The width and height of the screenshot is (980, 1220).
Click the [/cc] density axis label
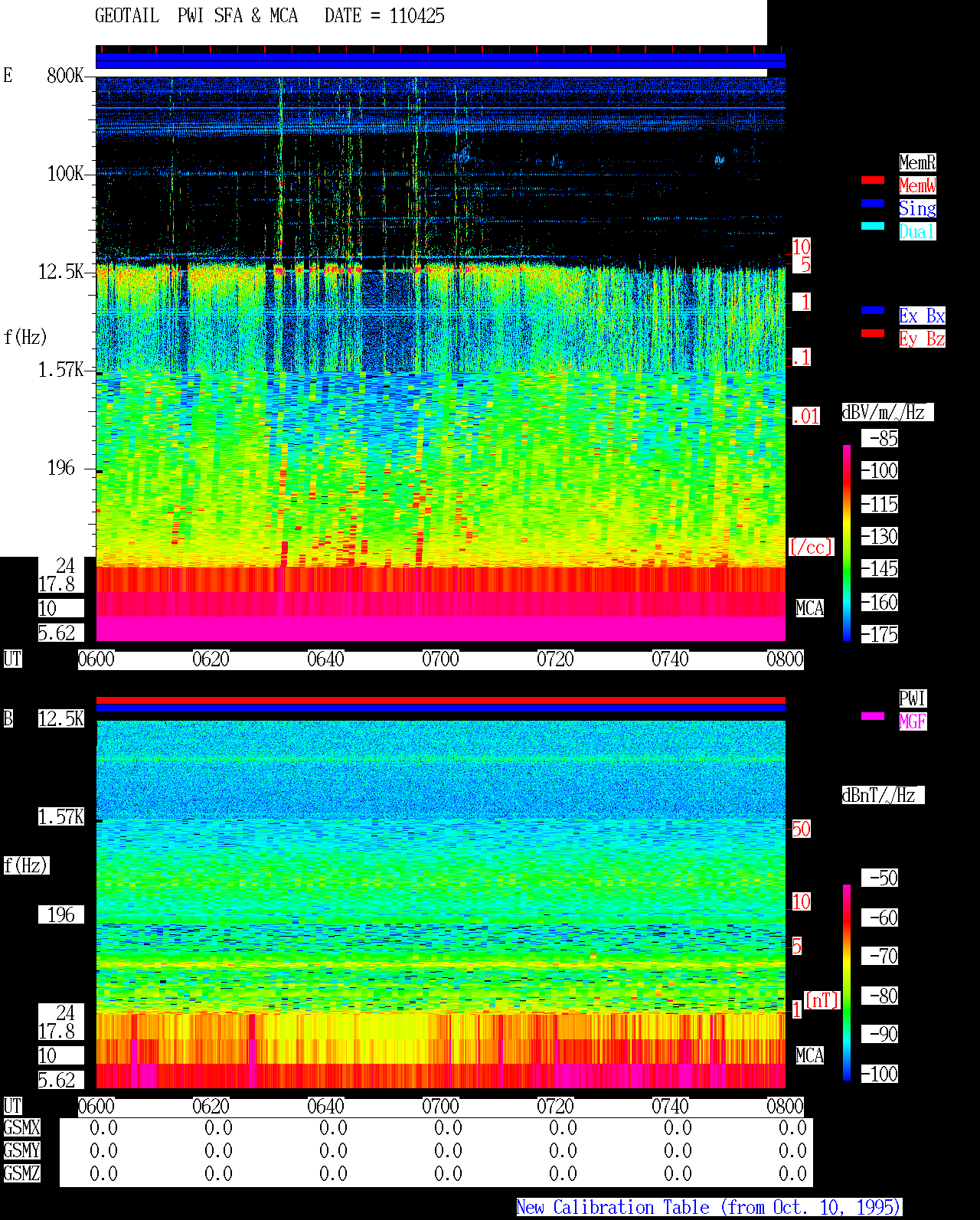tap(811, 548)
